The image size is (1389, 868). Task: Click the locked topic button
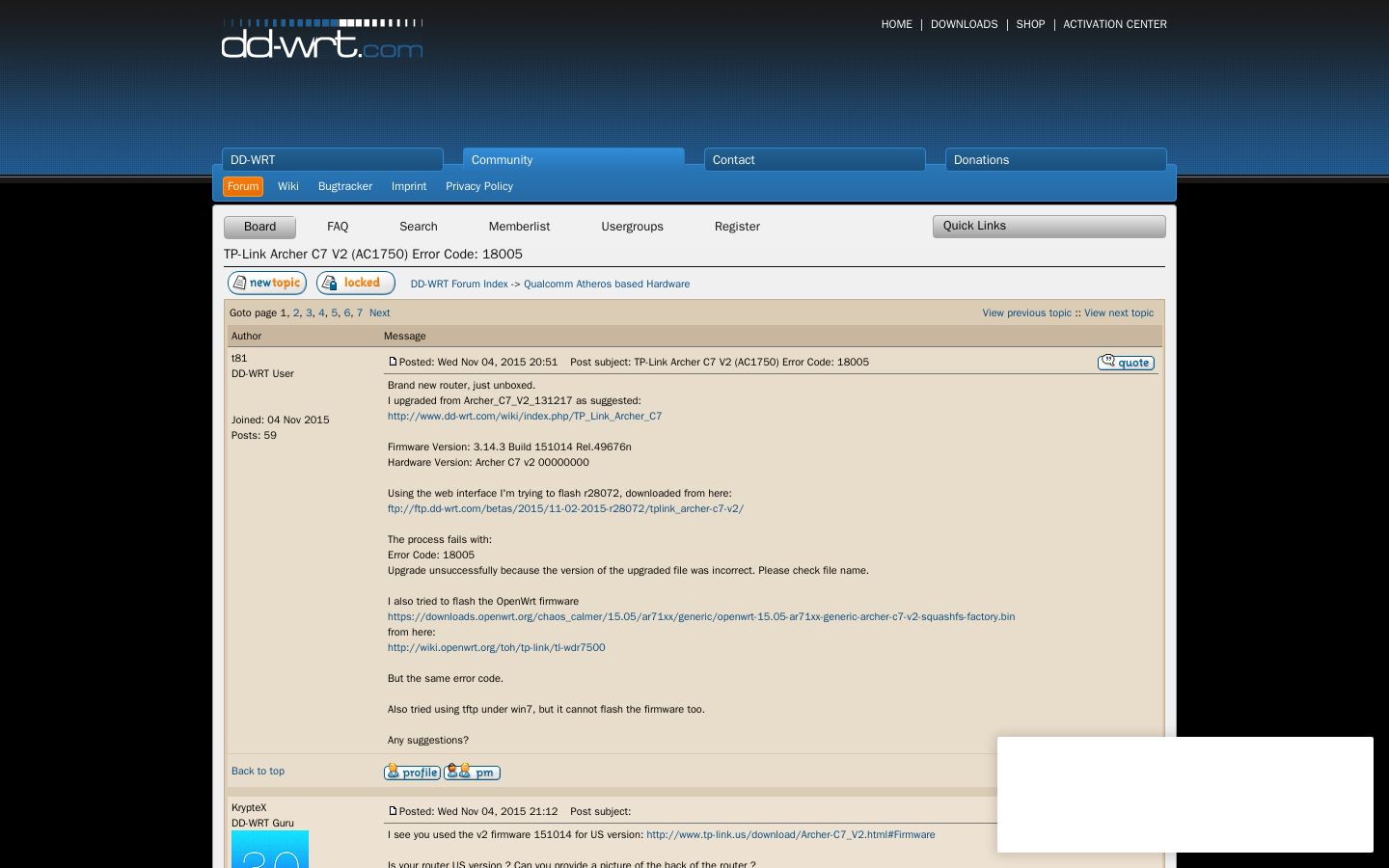coord(356,283)
